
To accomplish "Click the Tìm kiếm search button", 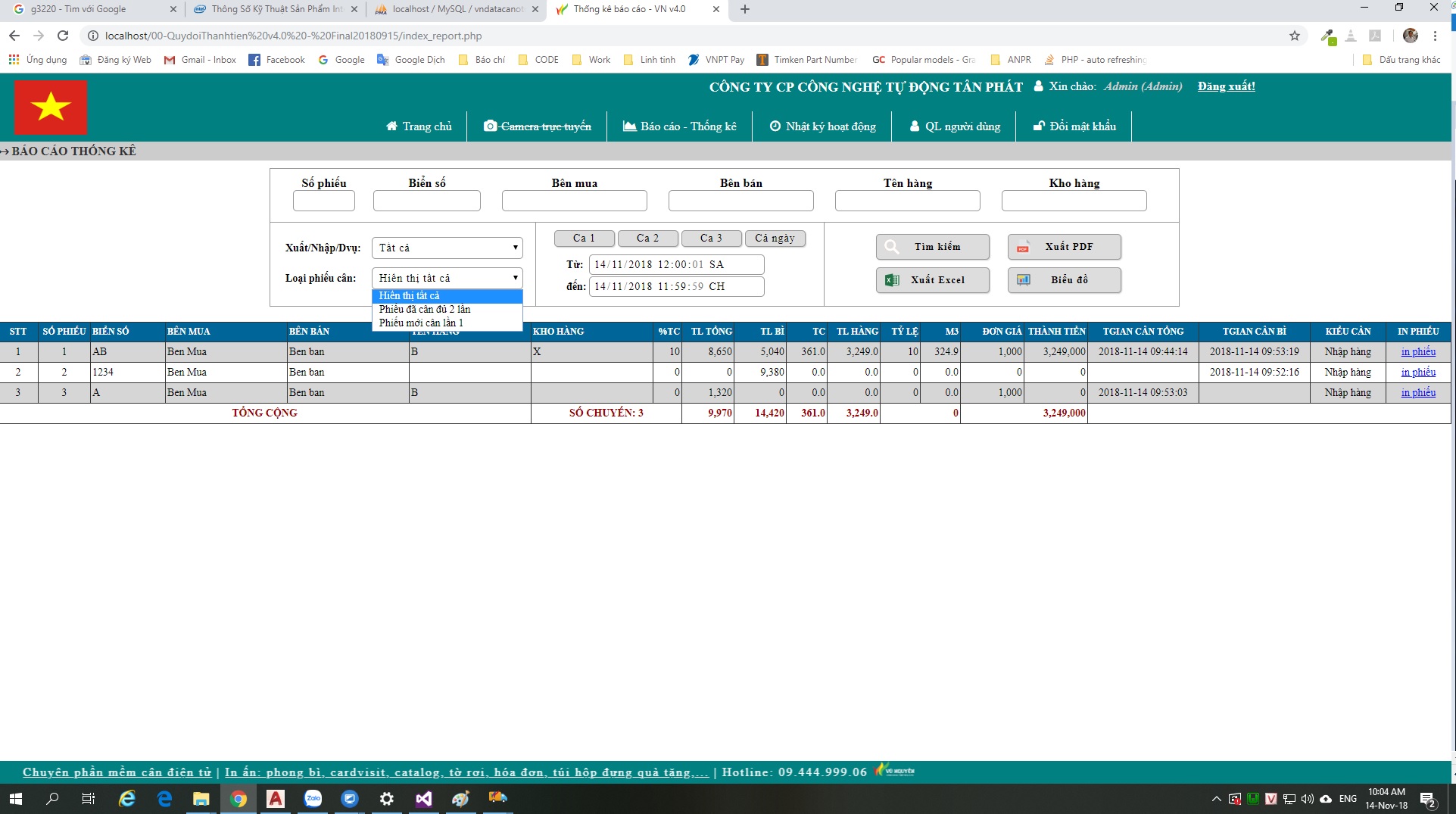I will click(x=933, y=247).
